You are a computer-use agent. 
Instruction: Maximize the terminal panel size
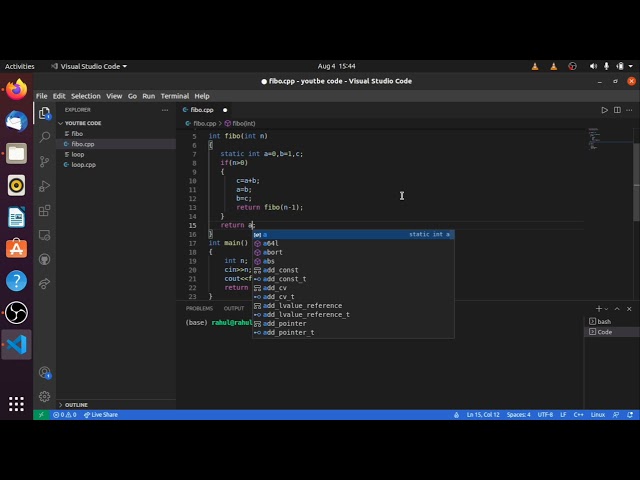tap(618, 309)
